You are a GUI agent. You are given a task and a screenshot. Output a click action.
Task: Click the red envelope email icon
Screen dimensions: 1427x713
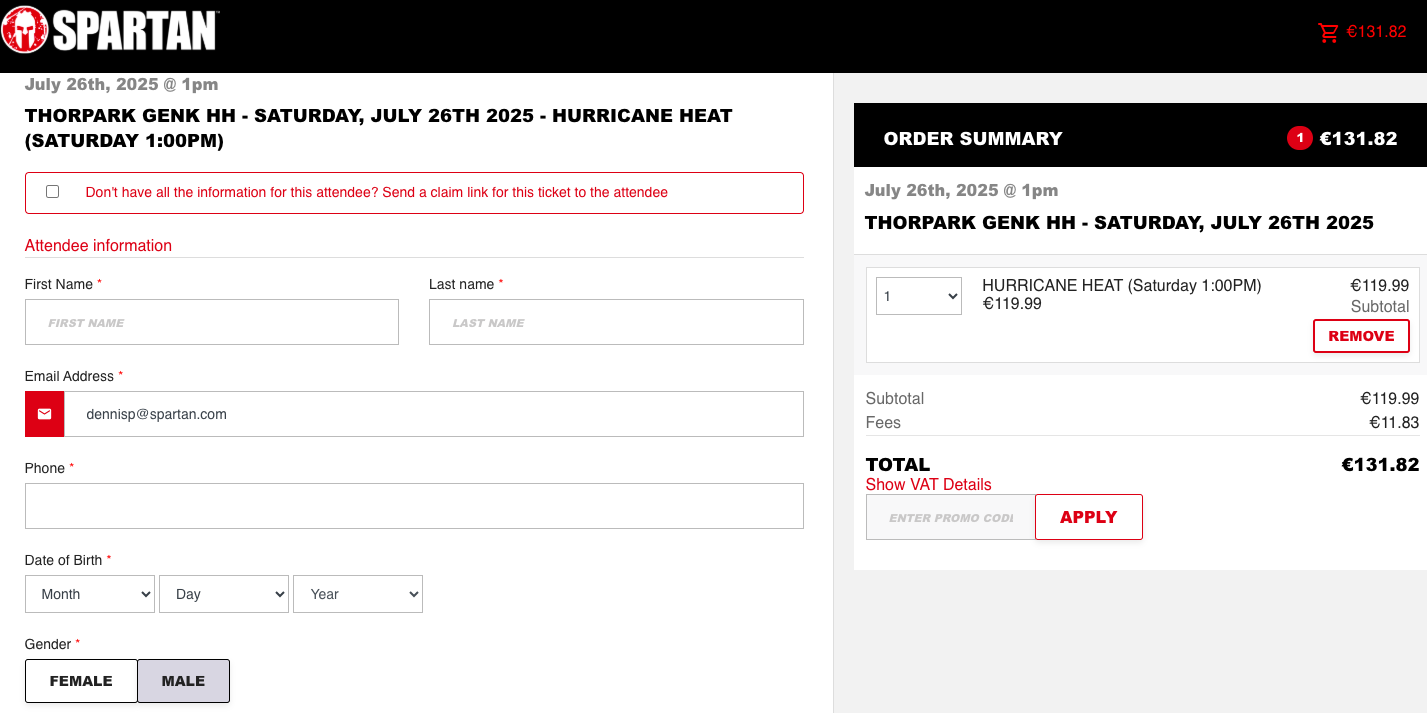(45, 414)
